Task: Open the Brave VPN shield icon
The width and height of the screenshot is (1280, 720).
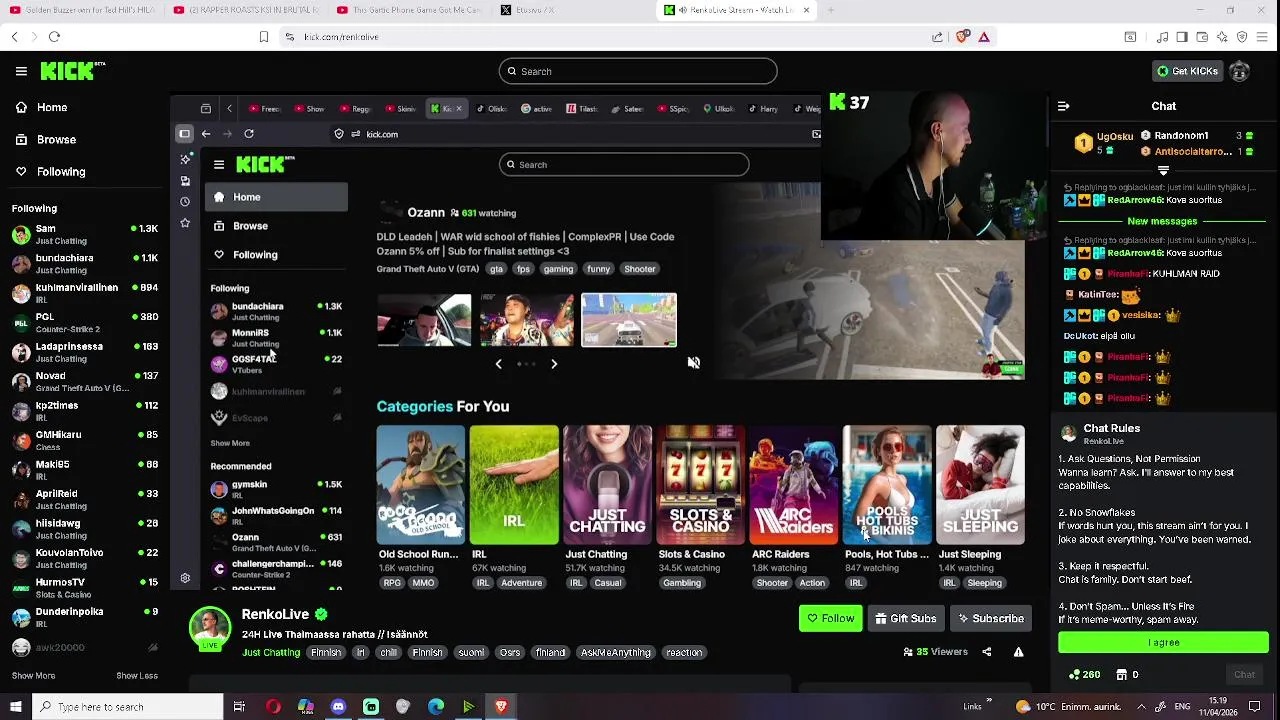Action: pyautogui.click(x=1242, y=37)
